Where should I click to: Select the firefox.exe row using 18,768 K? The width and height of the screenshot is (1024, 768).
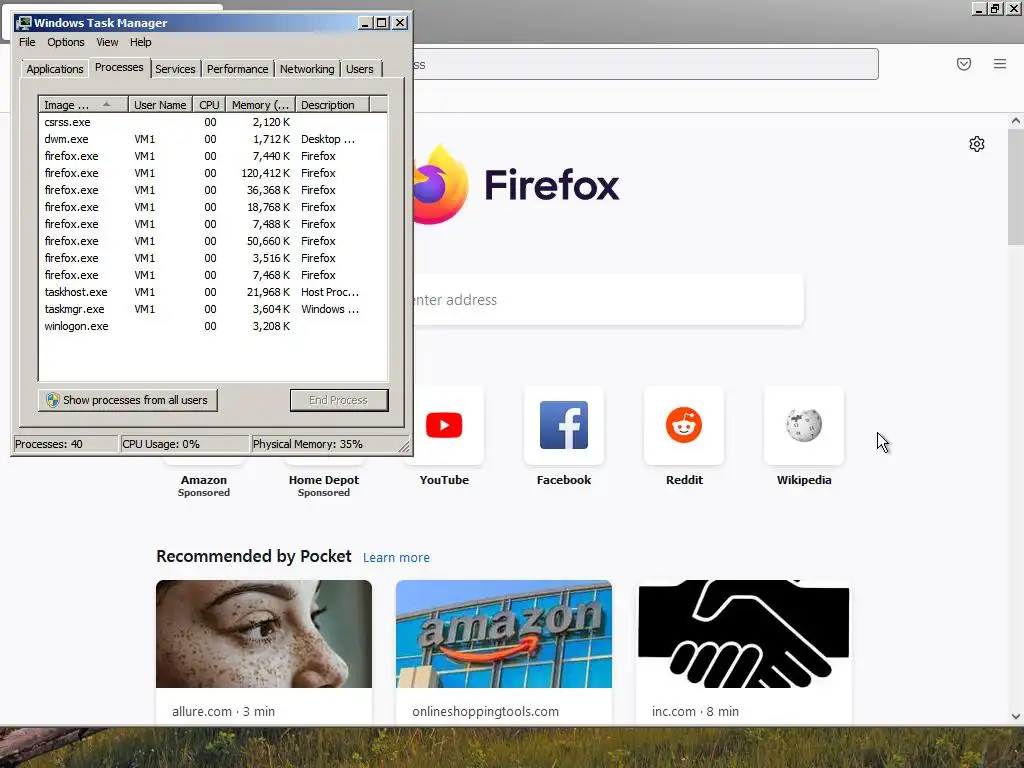point(213,207)
